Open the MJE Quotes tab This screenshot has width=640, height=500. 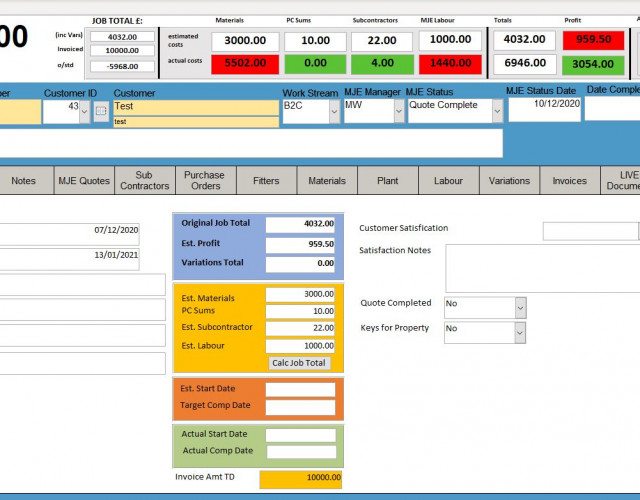coord(84,181)
